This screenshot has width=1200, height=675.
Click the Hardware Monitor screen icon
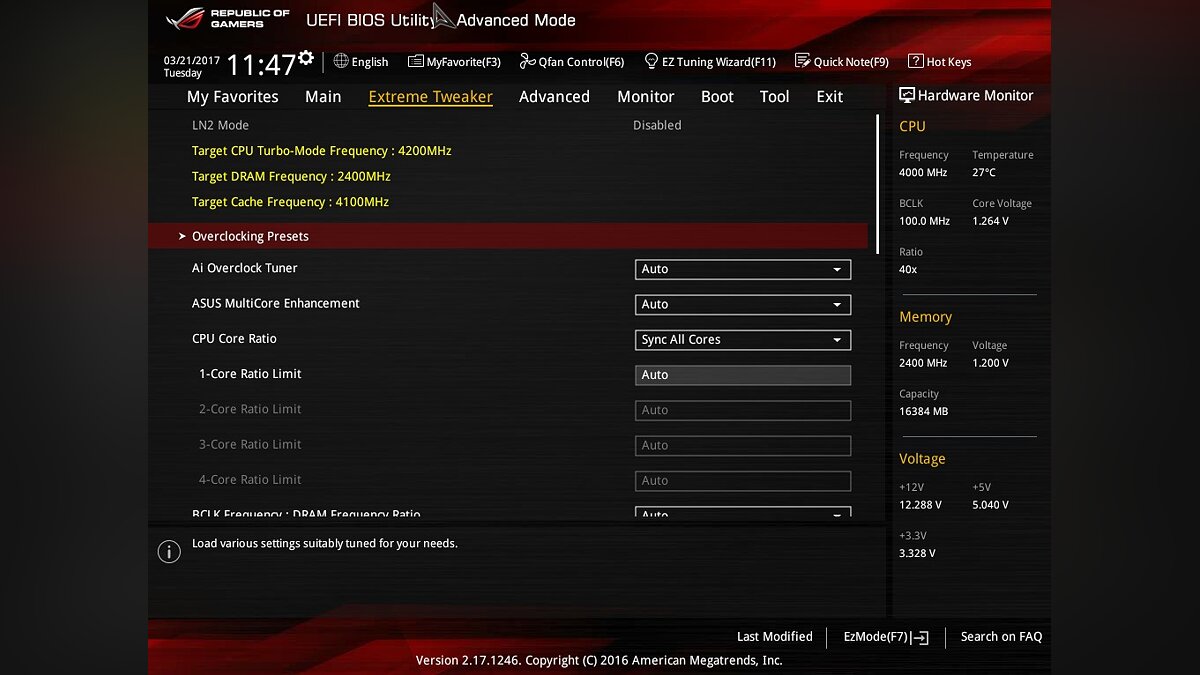[907, 95]
